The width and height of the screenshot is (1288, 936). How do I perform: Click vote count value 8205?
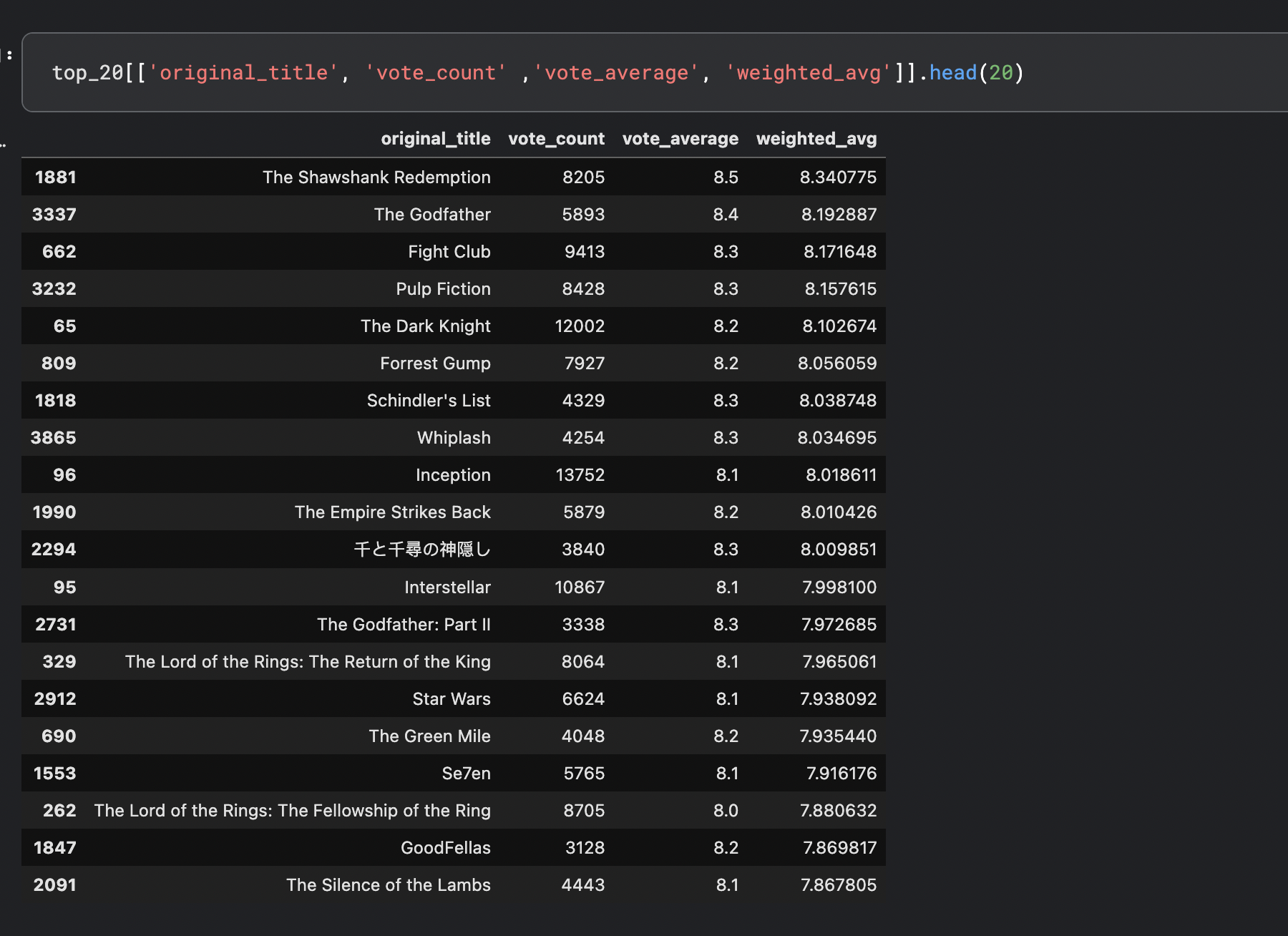pyautogui.click(x=583, y=177)
